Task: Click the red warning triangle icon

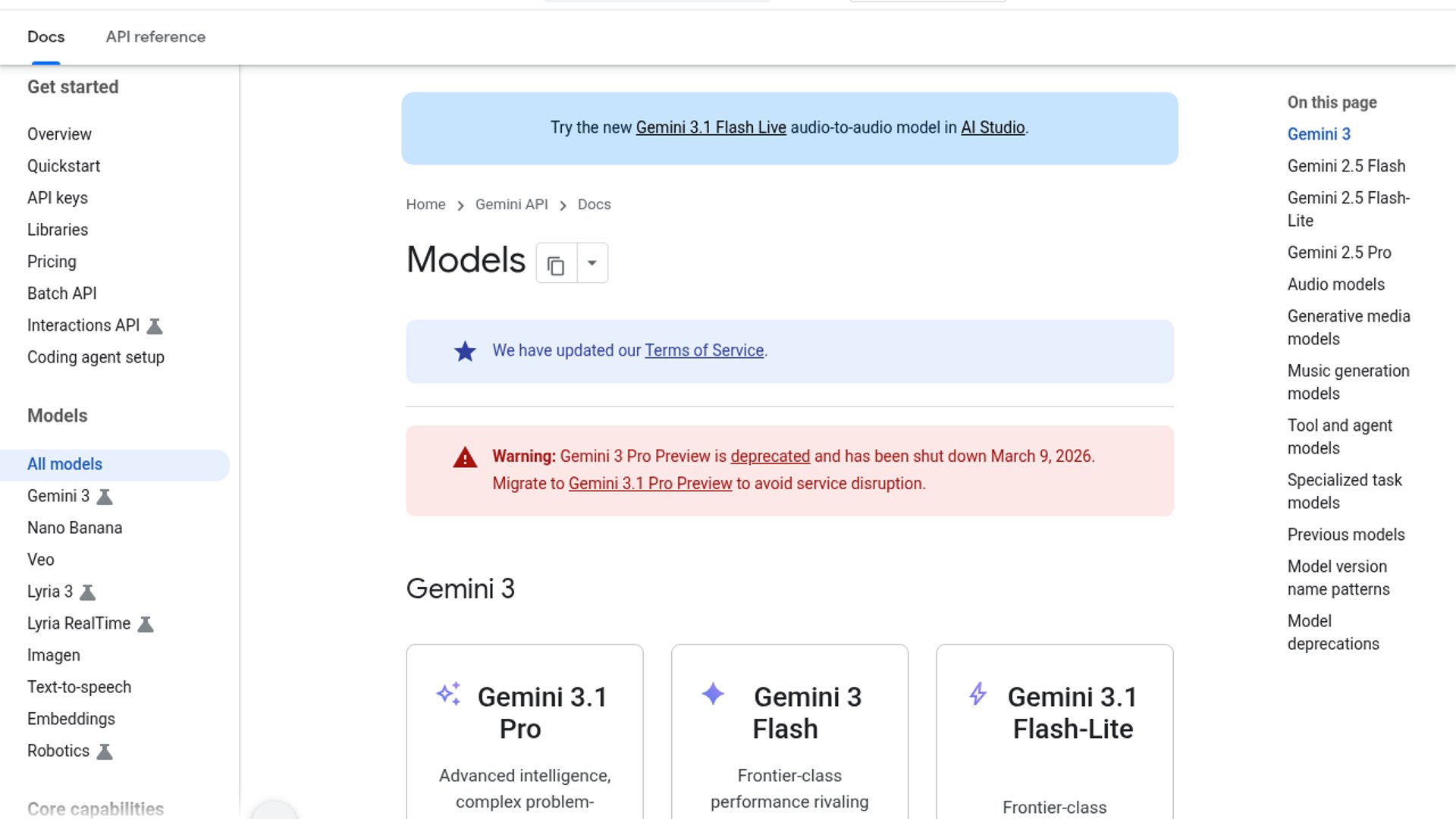Action: coord(465,457)
